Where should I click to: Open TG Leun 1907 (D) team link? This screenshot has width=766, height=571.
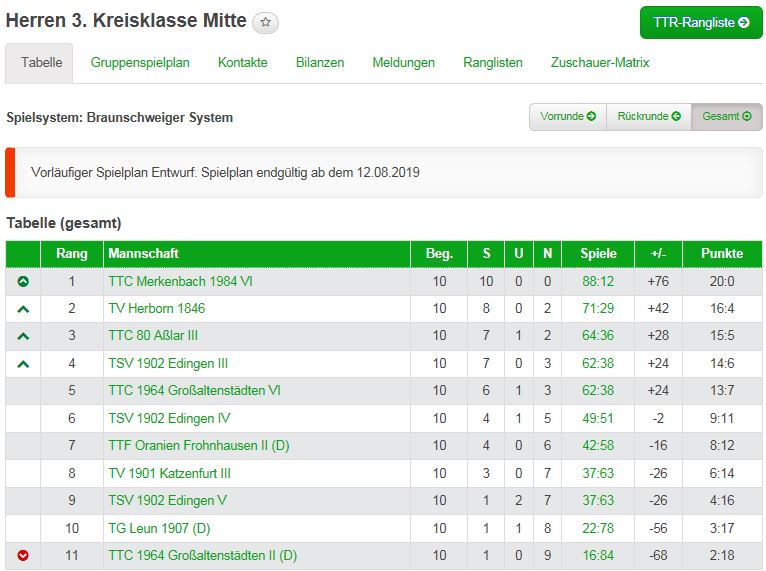coord(159,528)
